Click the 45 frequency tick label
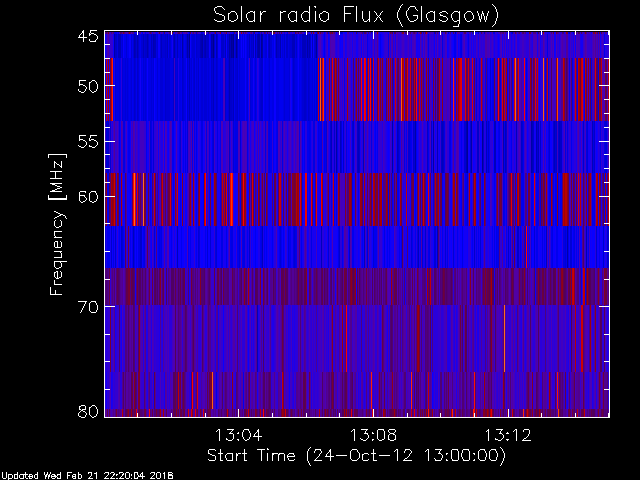640x480 pixels. (88, 36)
